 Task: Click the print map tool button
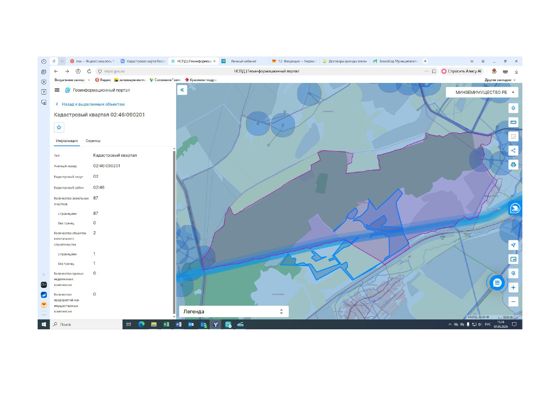coord(513,165)
